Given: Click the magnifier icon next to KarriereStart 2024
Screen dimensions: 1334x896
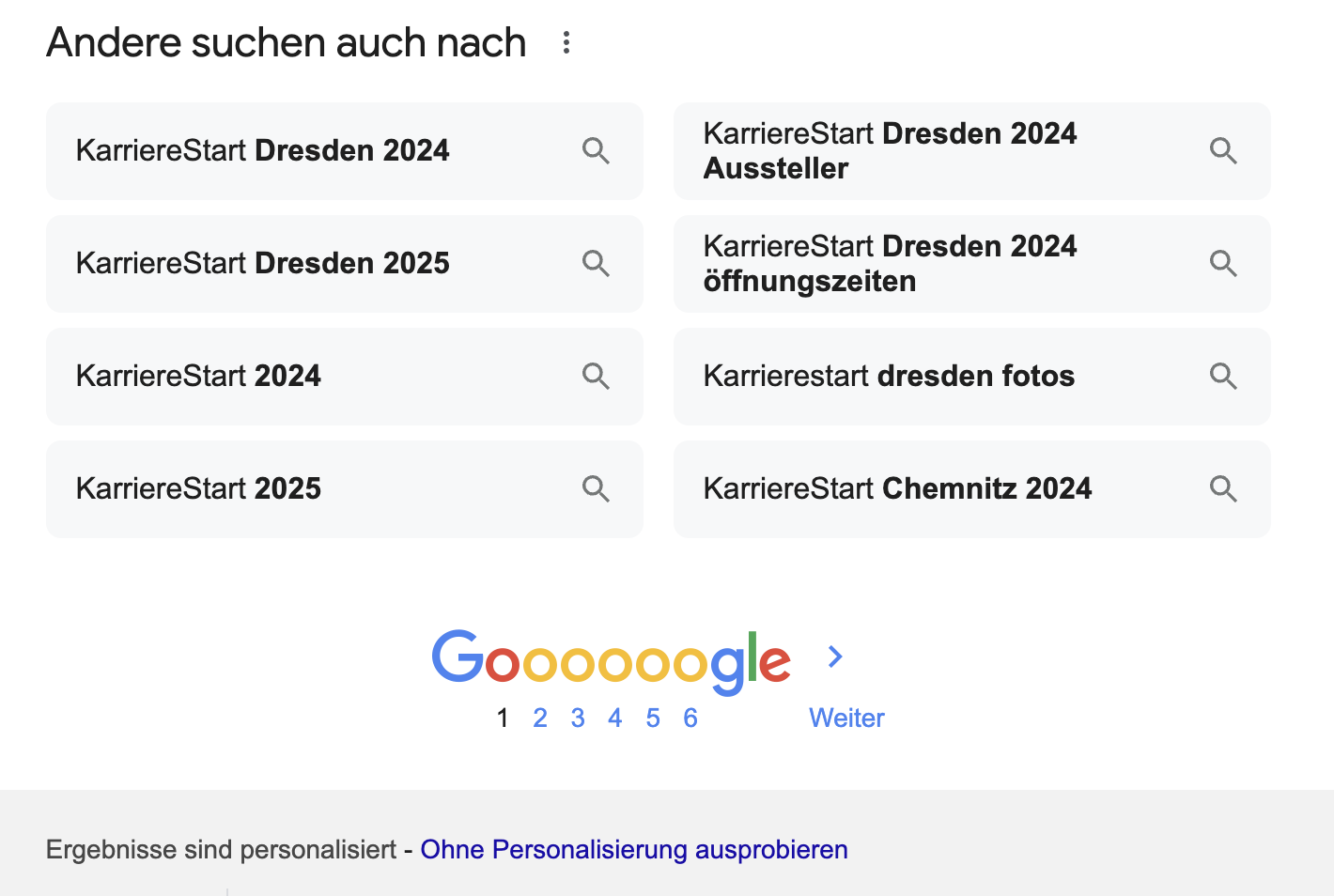Looking at the screenshot, I should point(596,376).
